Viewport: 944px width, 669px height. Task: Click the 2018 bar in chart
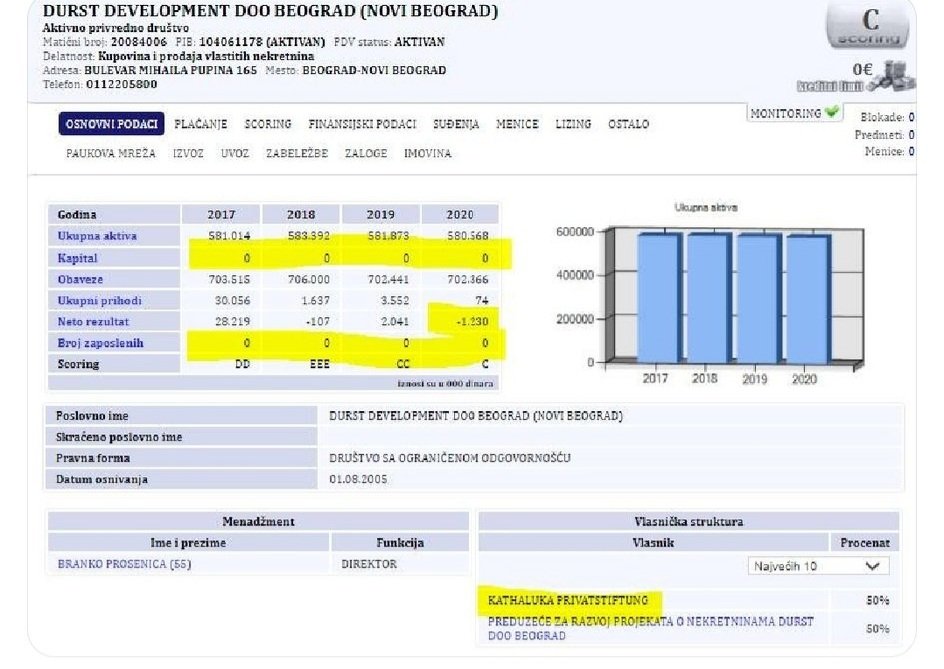pyautogui.click(x=709, y=298)
